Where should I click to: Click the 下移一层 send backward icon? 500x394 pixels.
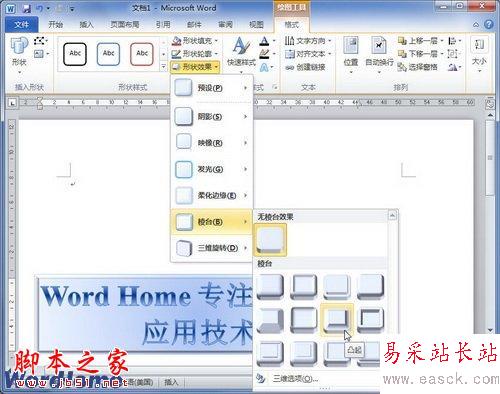(402, 54)
